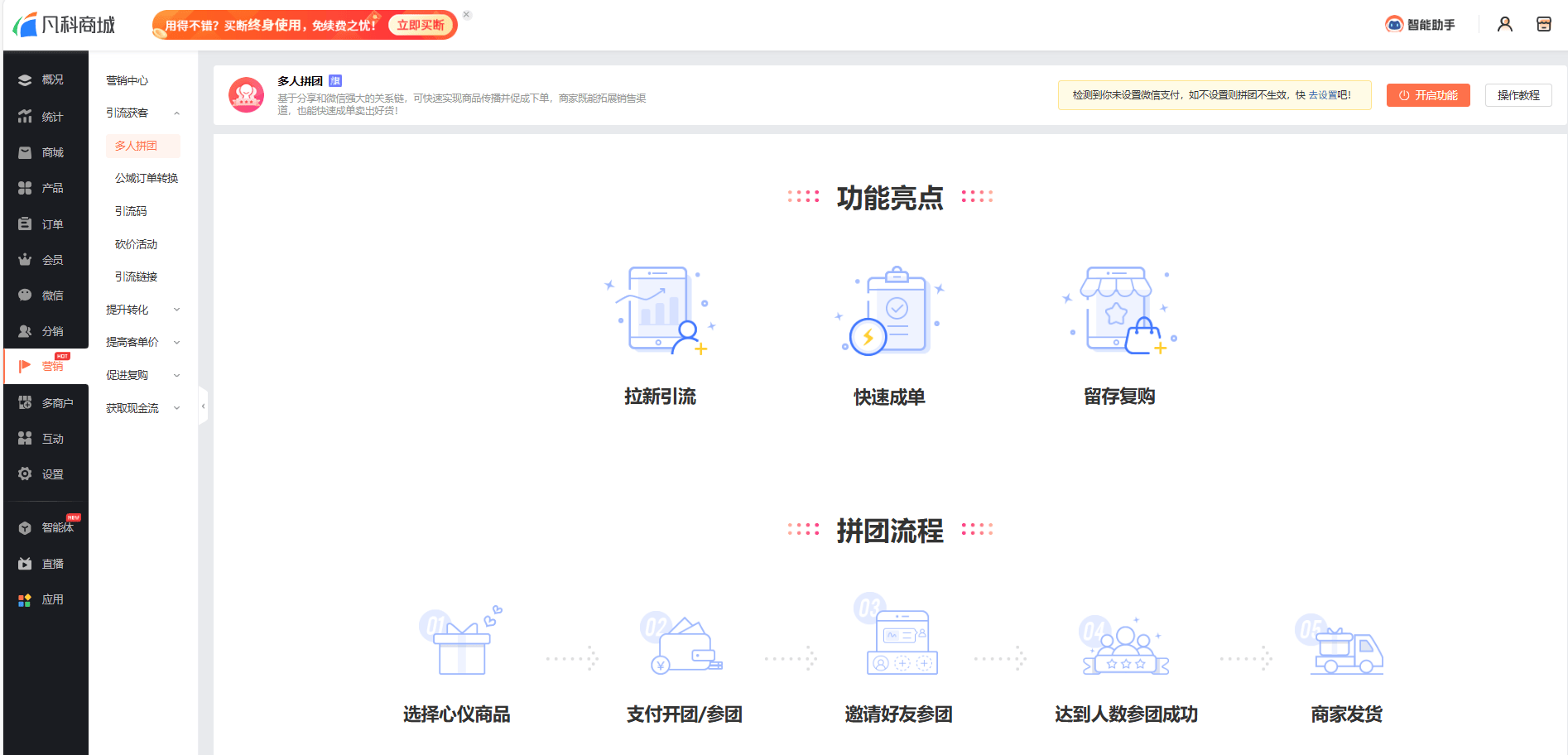
Task: Select 公域订单转换 menu item
Action: (x=147, y=179)
